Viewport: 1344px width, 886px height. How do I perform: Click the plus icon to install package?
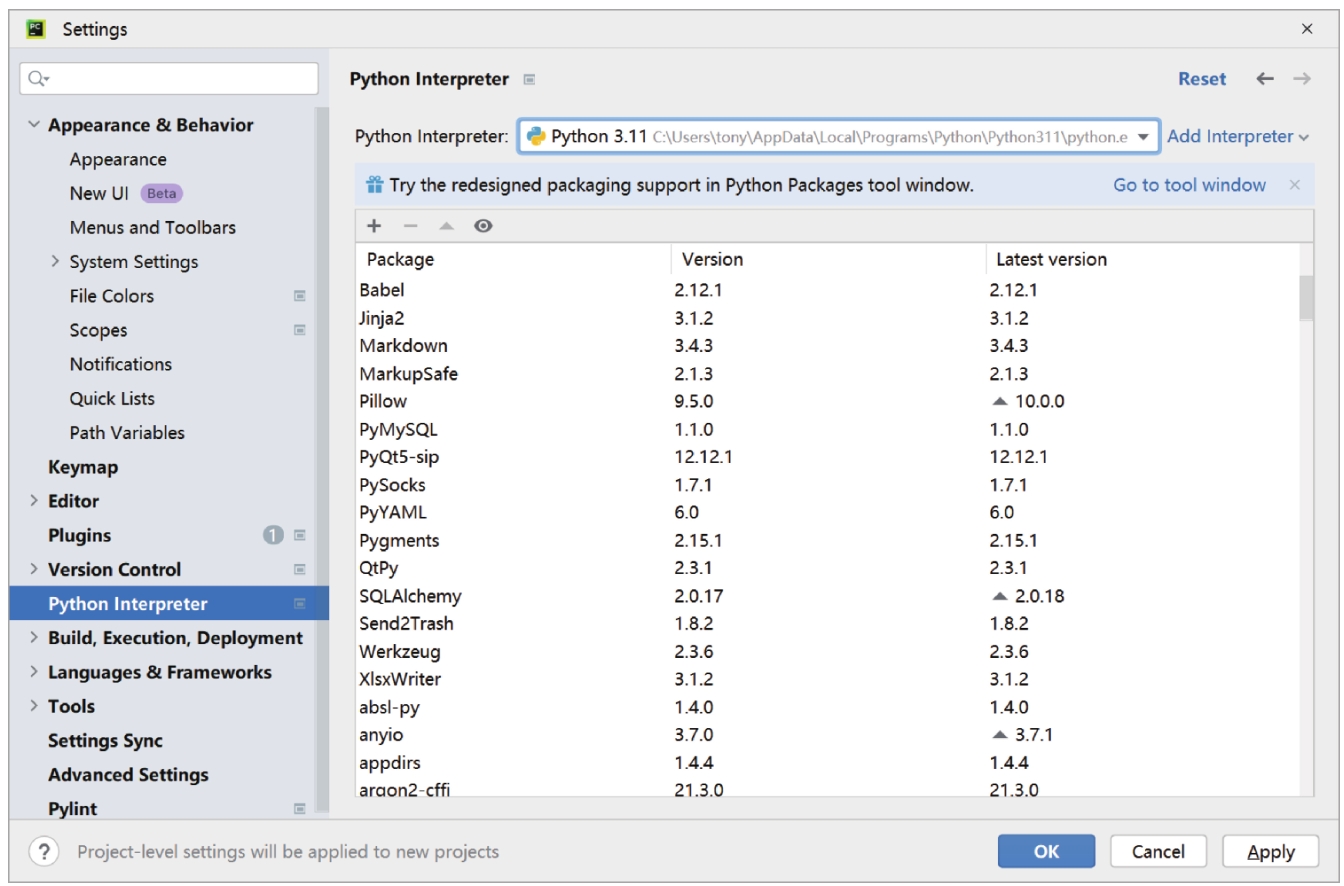(x=375, y=226)
